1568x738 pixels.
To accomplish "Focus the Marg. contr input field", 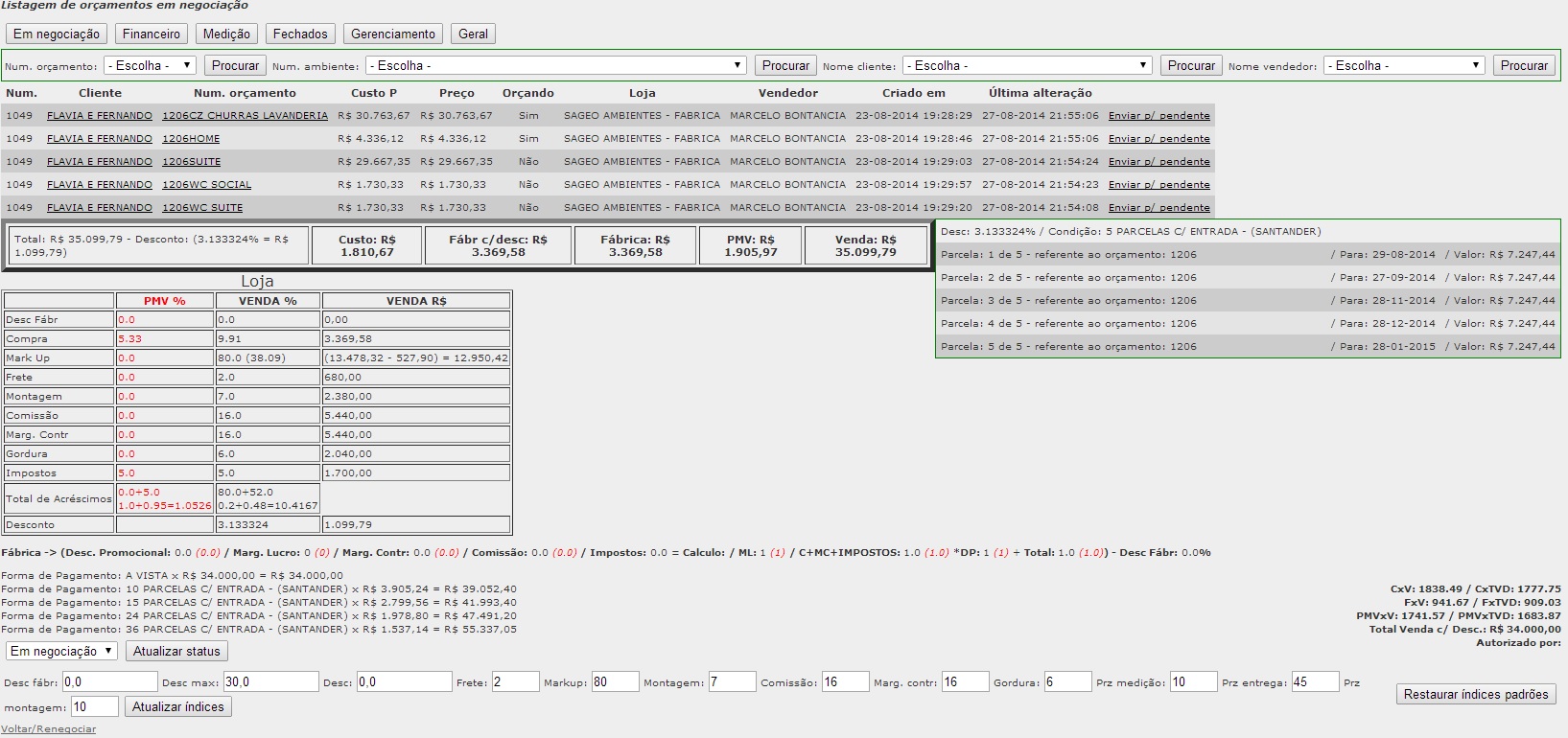I will [x=965, y=681].
